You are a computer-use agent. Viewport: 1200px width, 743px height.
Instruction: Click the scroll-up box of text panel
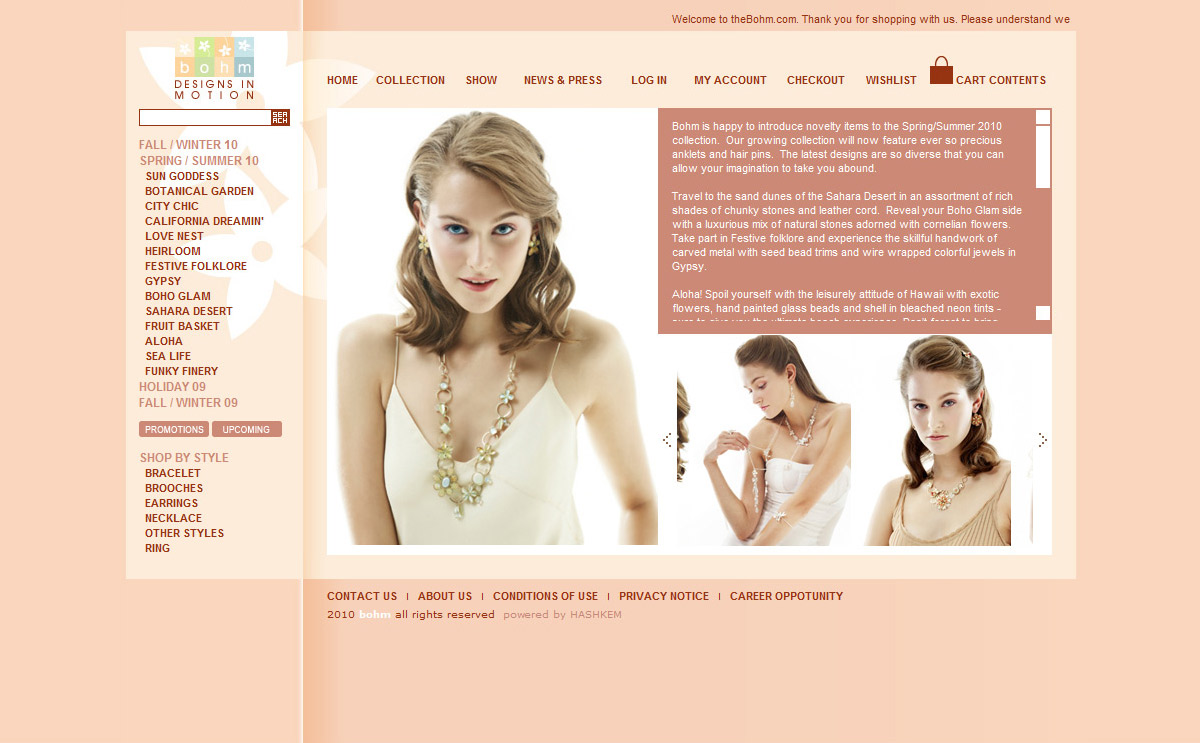point(1043,116)
